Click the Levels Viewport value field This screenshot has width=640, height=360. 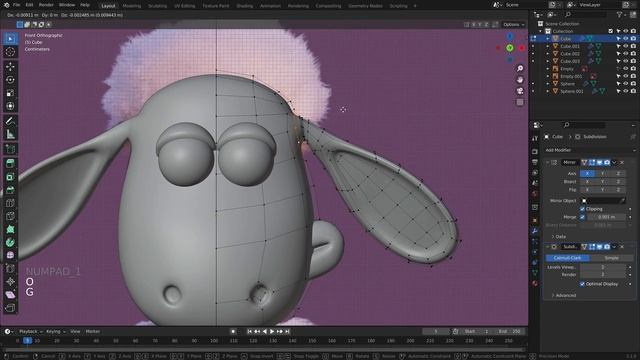603,267
